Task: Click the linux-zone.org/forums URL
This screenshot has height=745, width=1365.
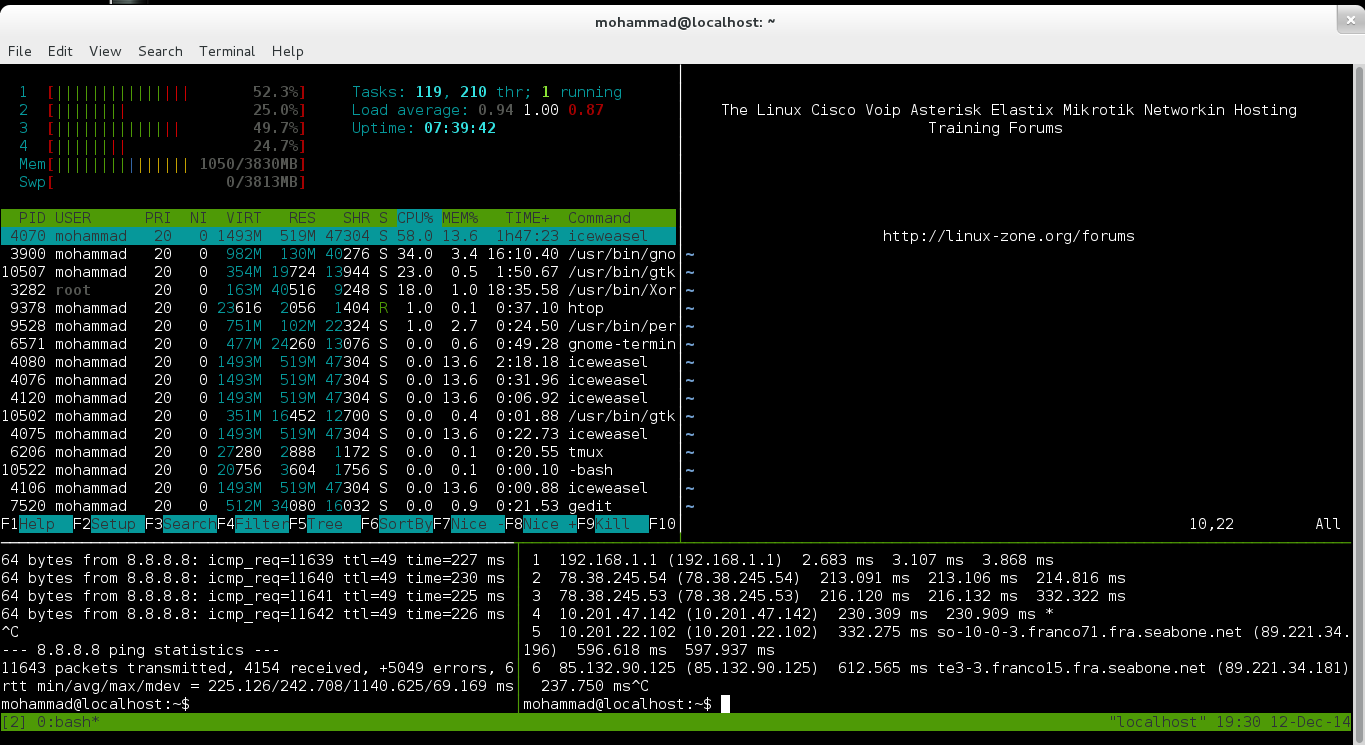Action: (1008, 236)
